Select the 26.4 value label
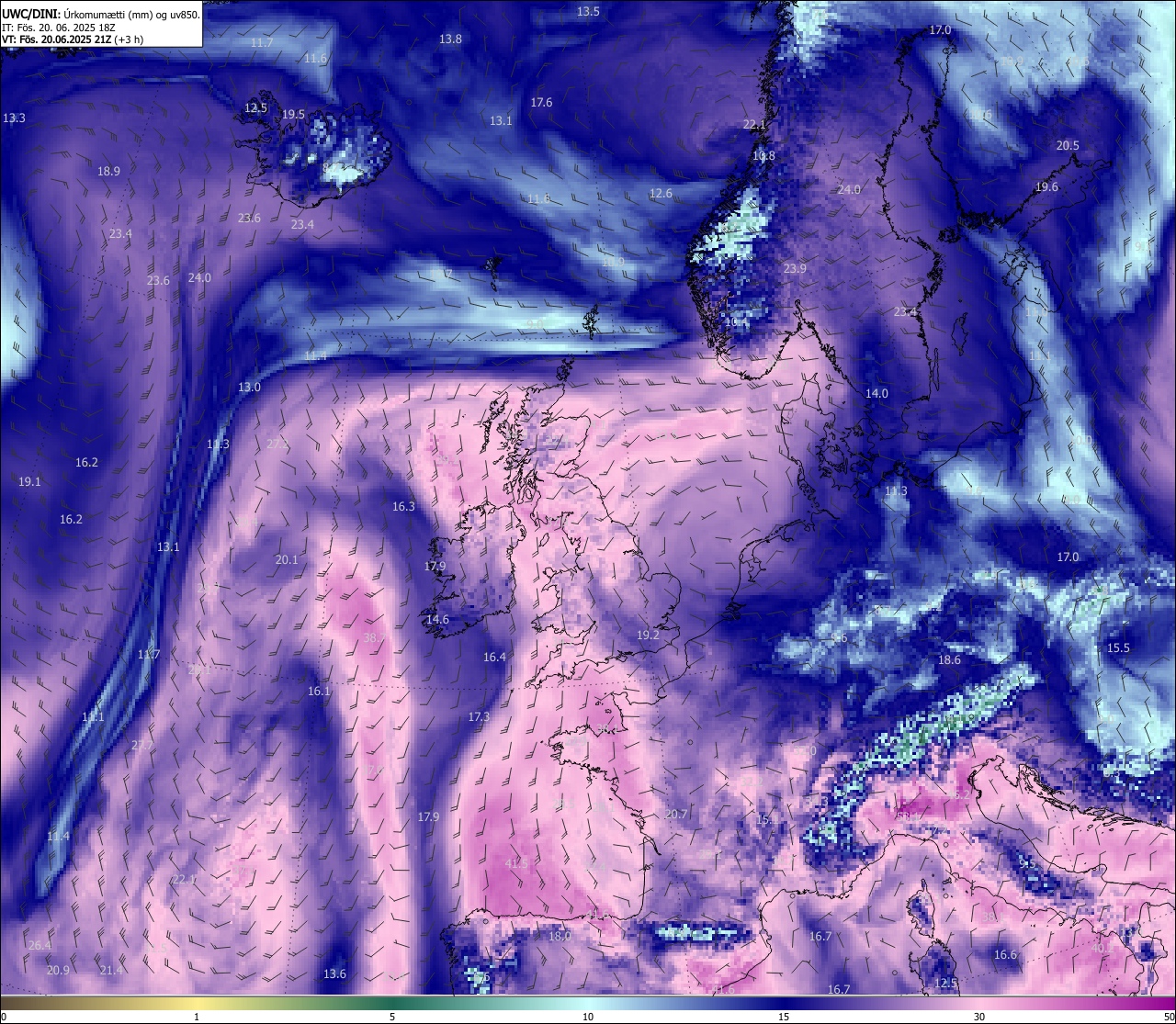 [40, 946]
